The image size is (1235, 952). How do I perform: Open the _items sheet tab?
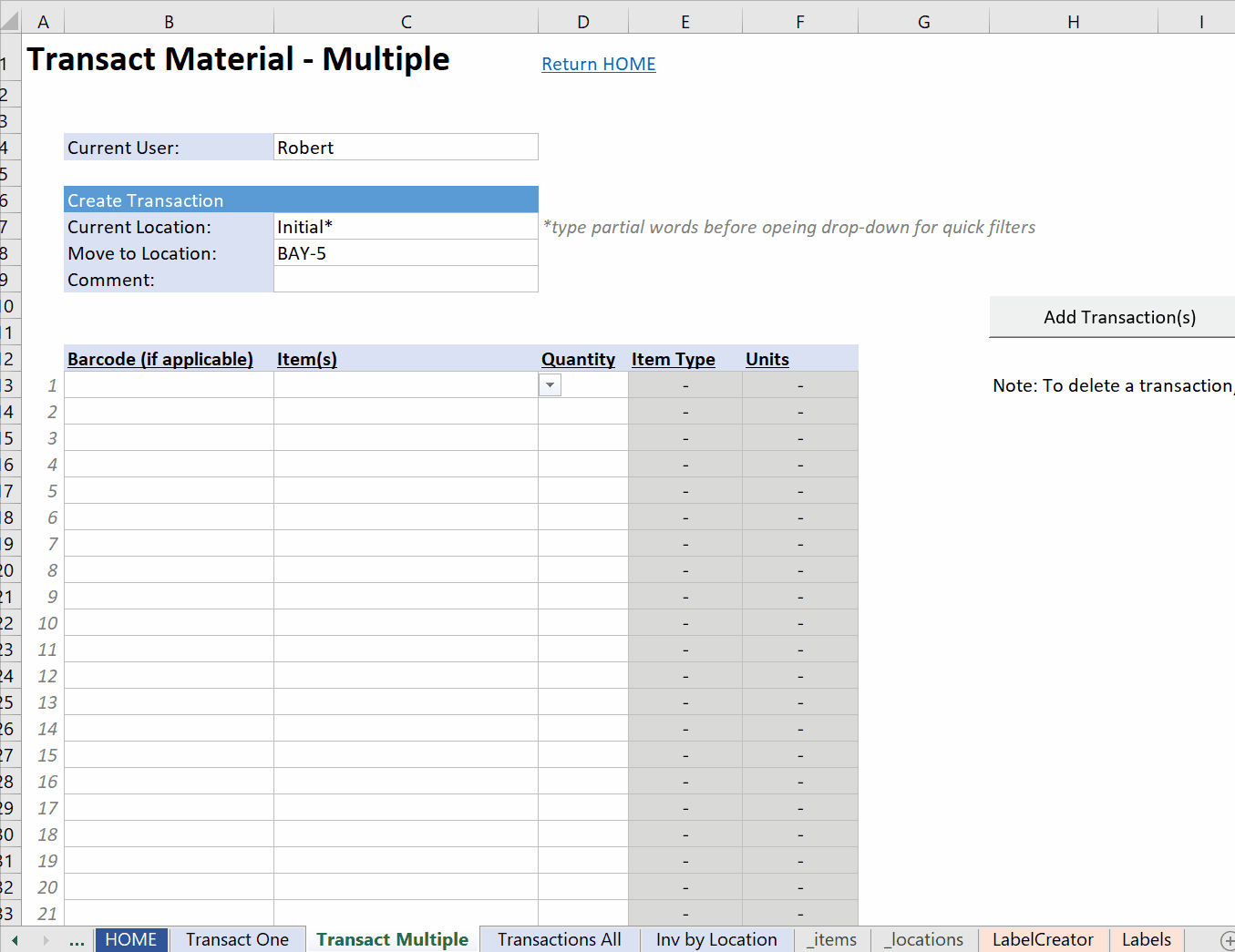tap(831, 939)
